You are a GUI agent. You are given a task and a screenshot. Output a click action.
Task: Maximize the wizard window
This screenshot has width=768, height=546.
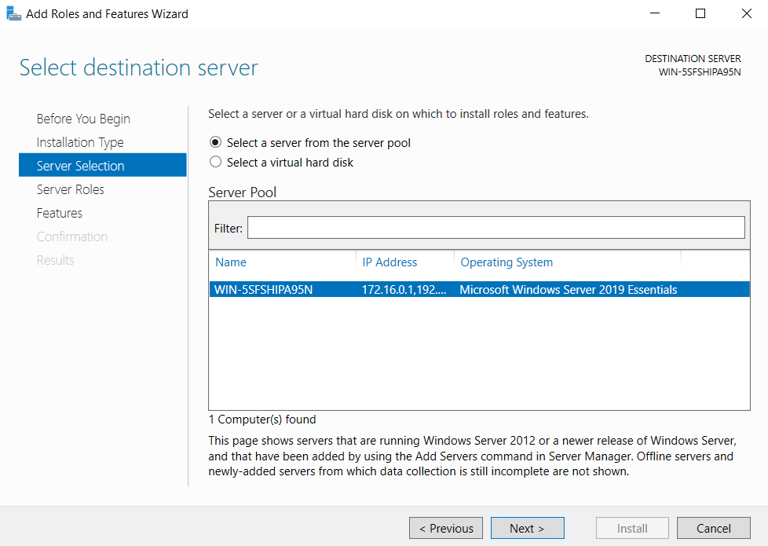(x=700, y=14)
